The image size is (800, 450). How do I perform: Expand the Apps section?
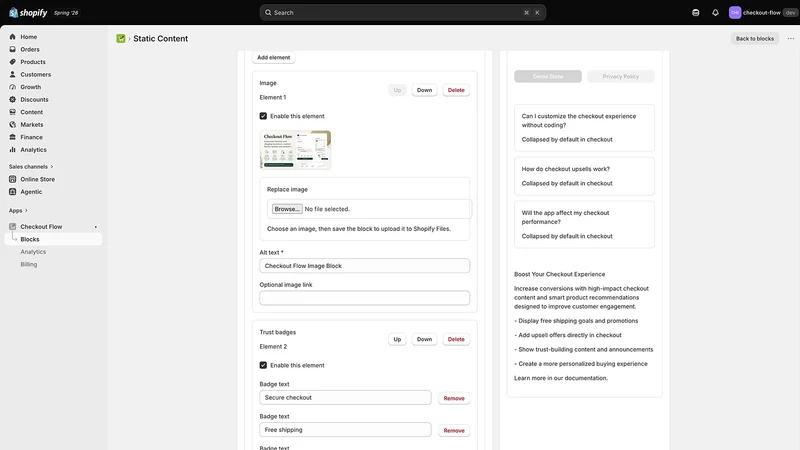[18, 211]
